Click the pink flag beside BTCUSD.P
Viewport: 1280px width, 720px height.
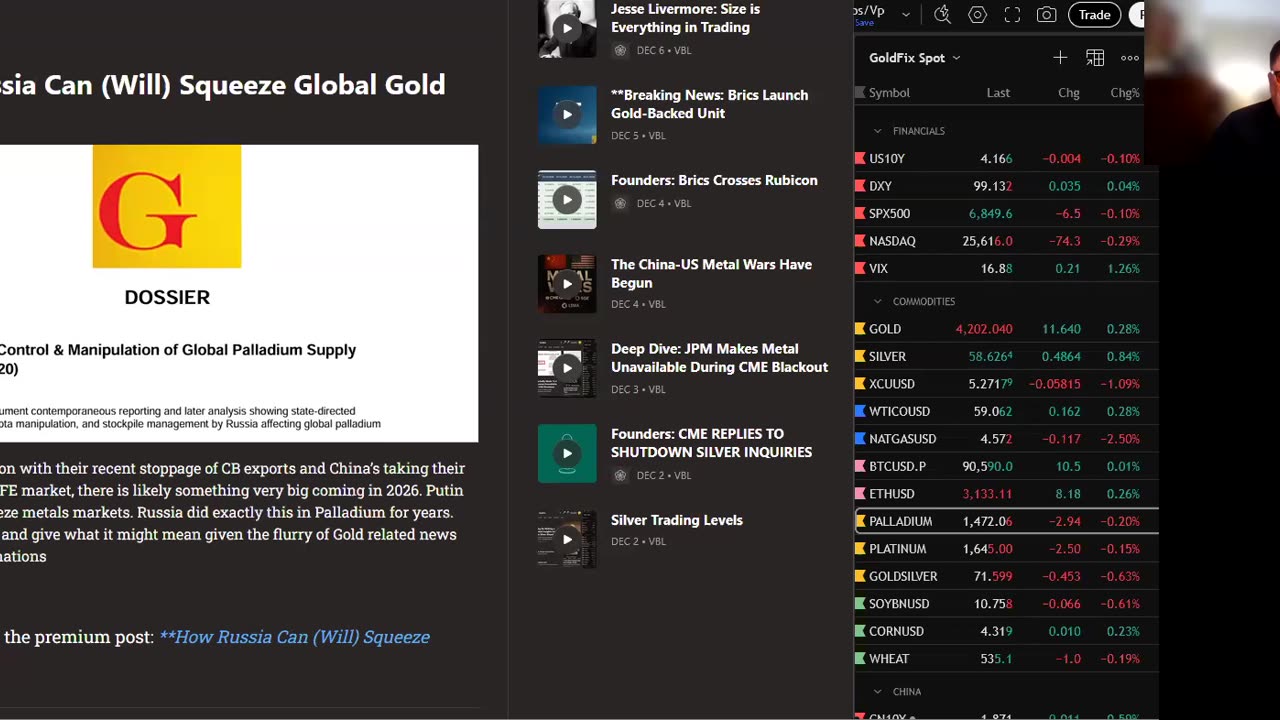(x=860, y=466)
